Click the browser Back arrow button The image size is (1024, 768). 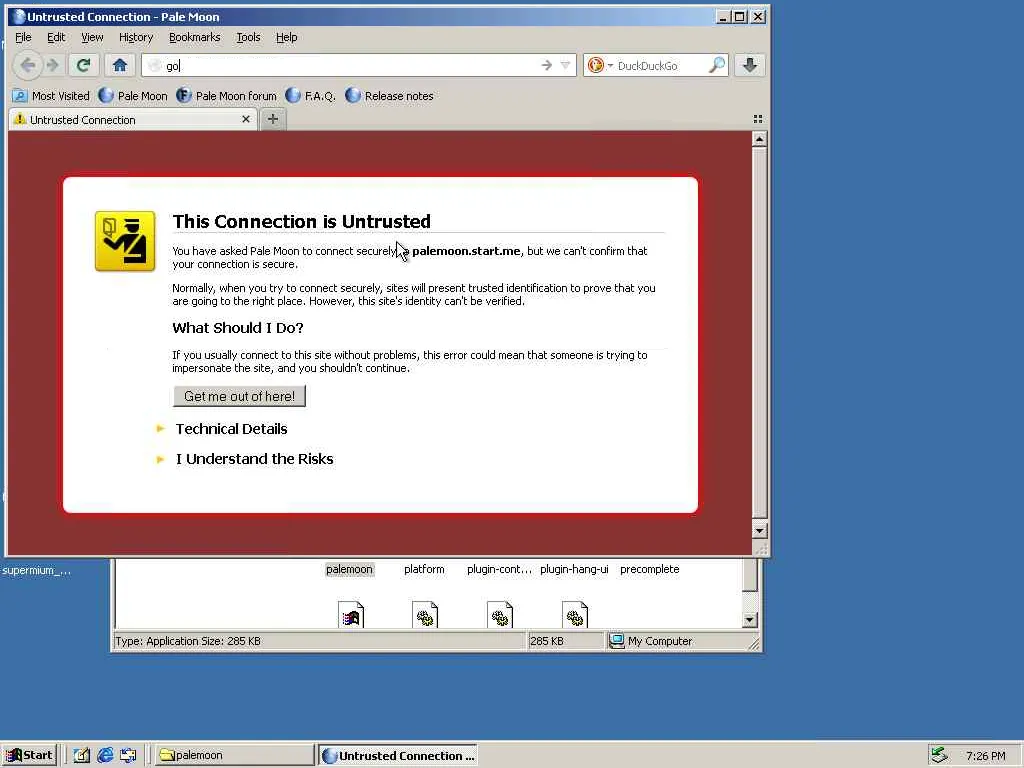(27, 65)
